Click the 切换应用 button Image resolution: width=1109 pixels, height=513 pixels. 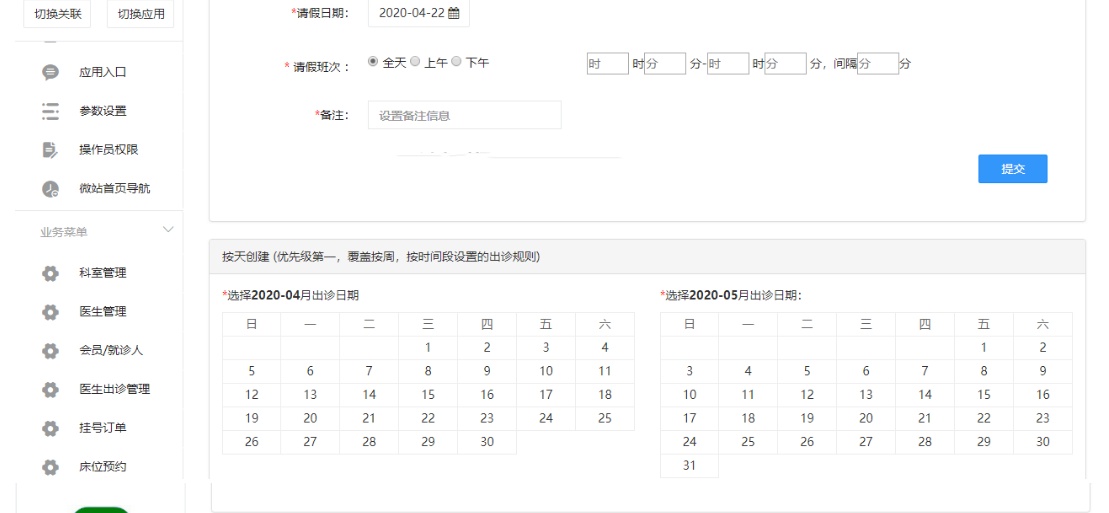click(x=140, y=13)
